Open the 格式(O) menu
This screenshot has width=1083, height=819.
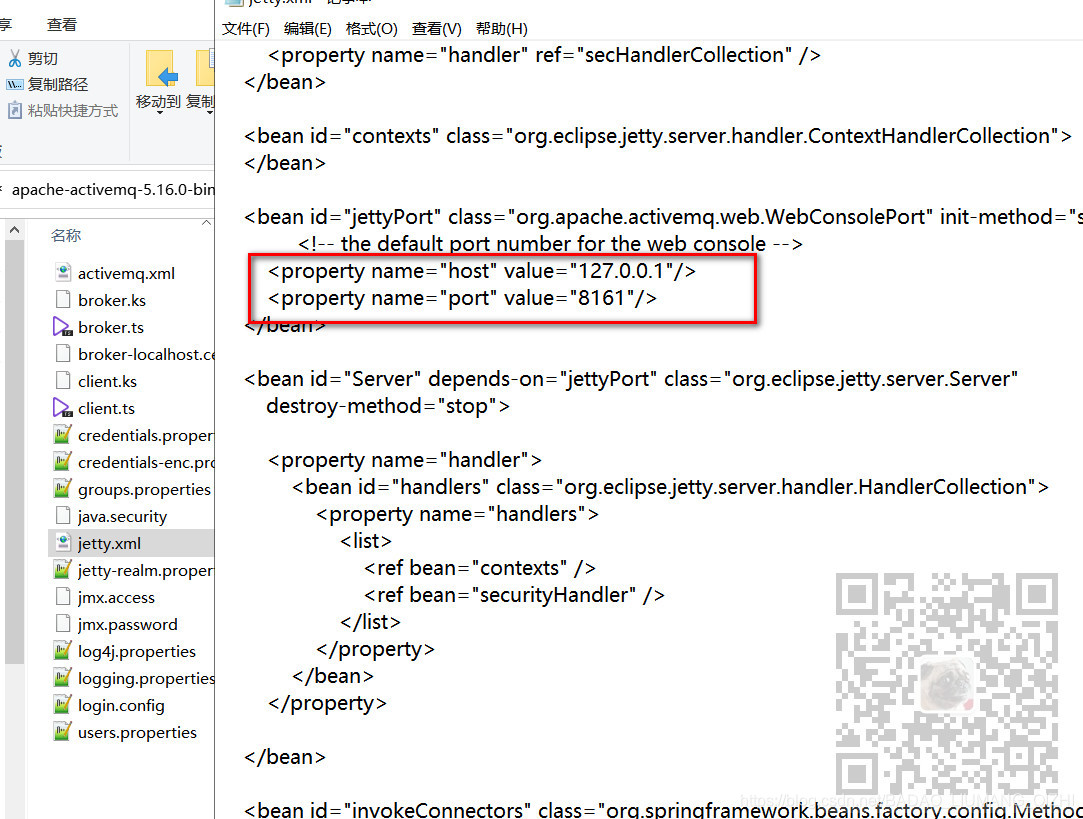(371, 29)
